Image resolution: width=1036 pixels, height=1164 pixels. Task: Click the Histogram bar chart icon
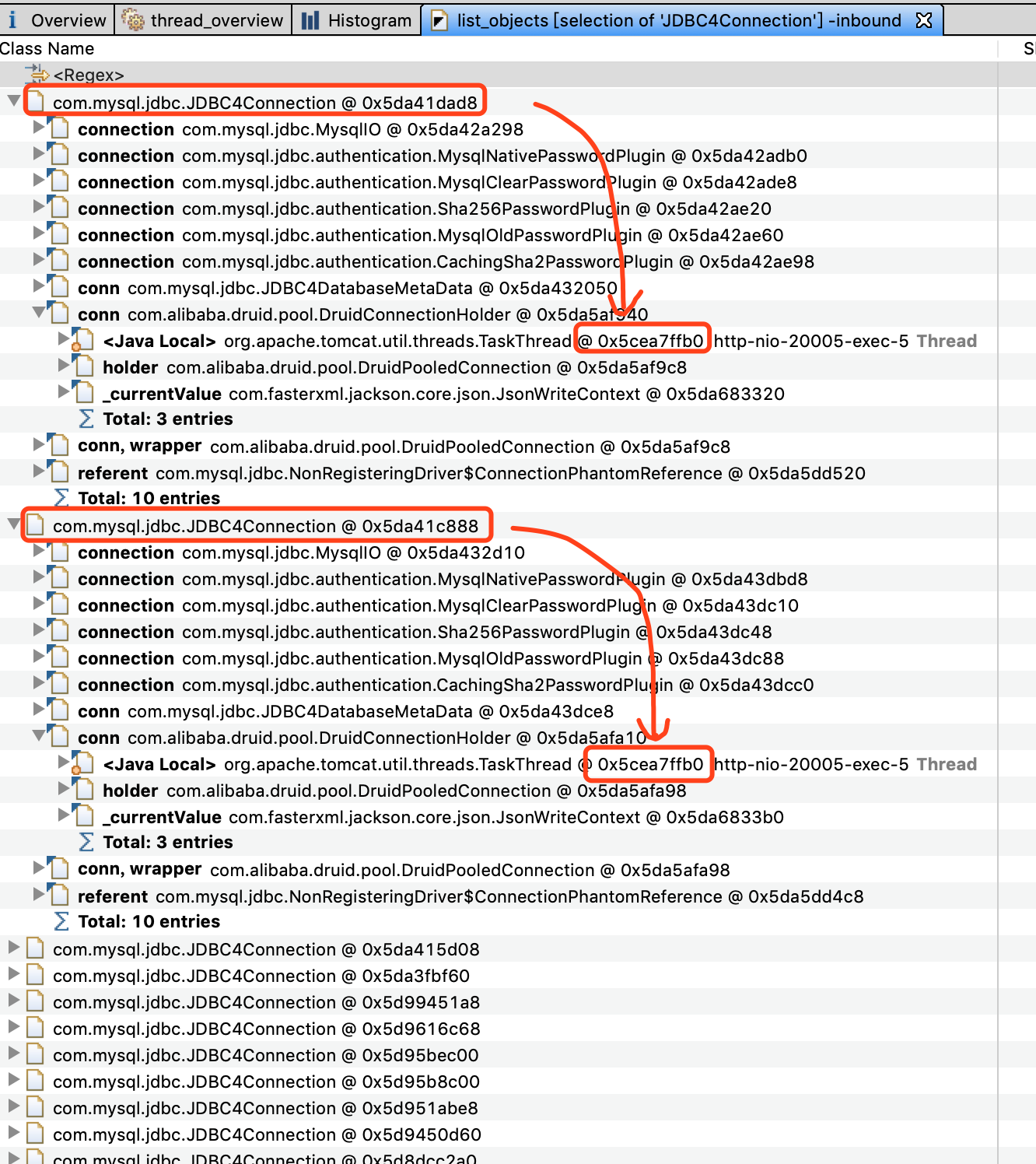[x=310, y=20]
